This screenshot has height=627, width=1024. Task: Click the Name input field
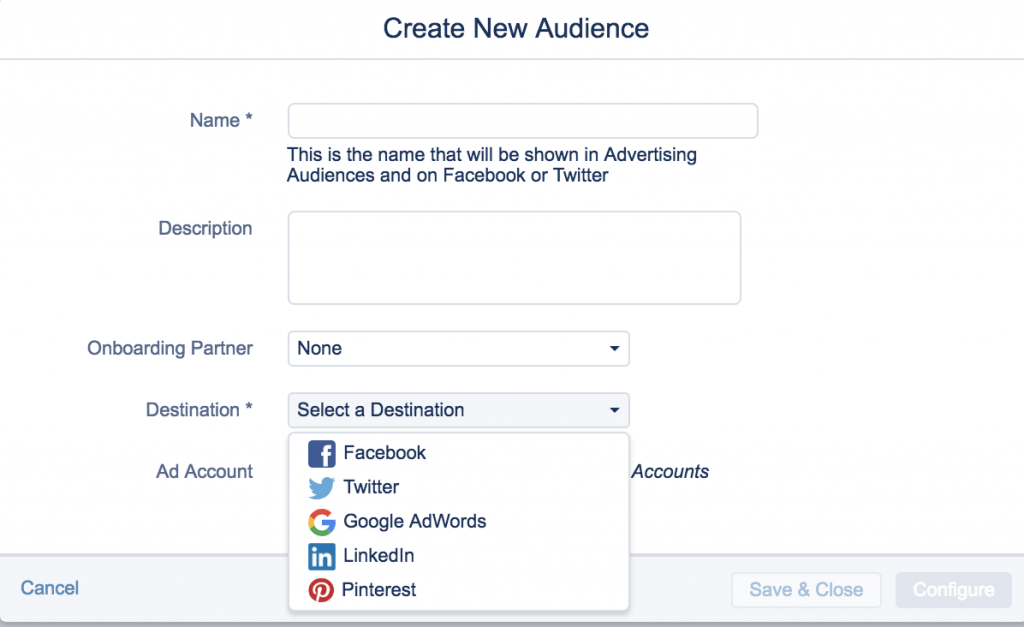tap(522, 121)
